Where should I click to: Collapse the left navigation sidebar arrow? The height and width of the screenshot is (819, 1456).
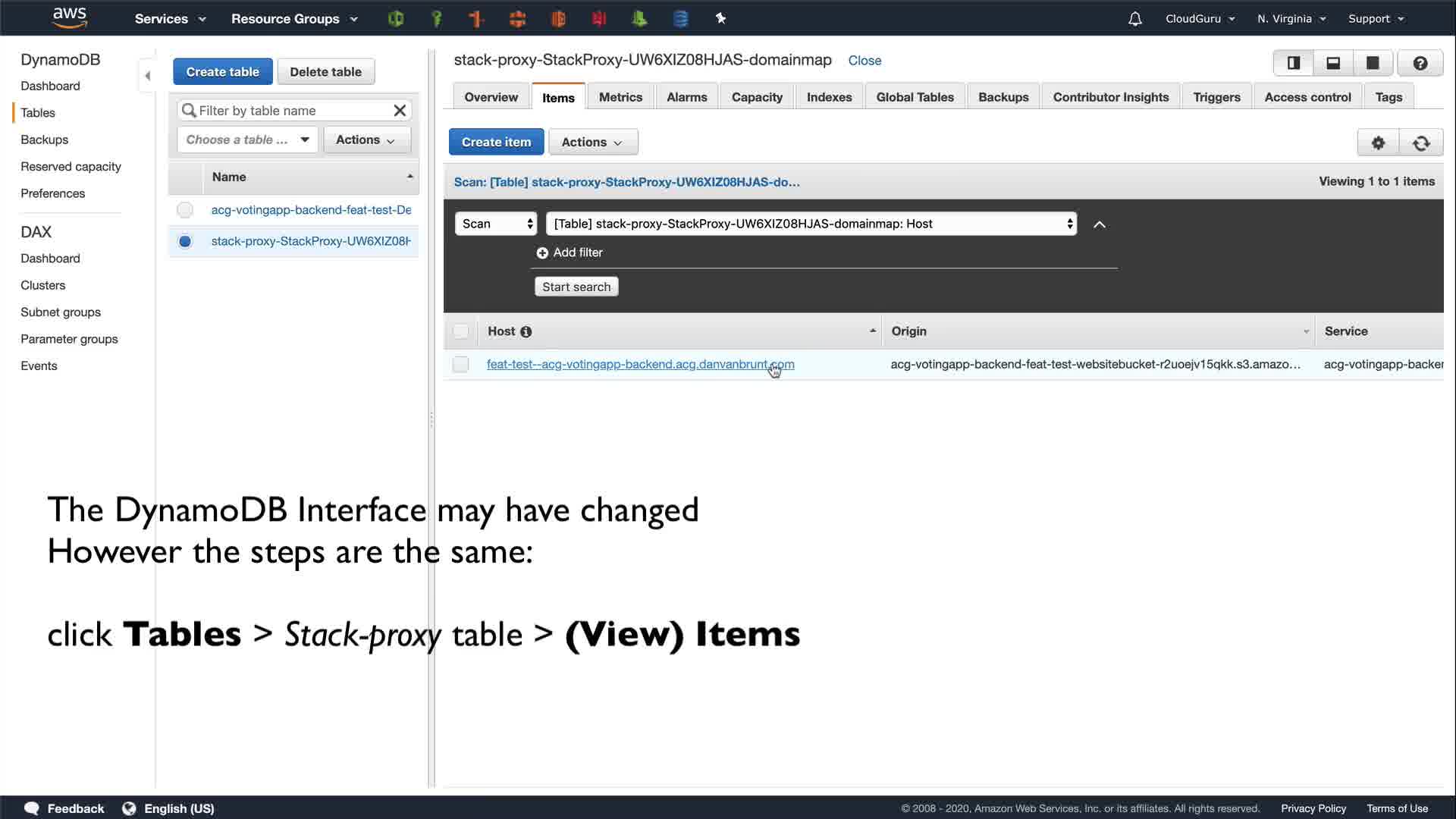(x=148, y=76)
